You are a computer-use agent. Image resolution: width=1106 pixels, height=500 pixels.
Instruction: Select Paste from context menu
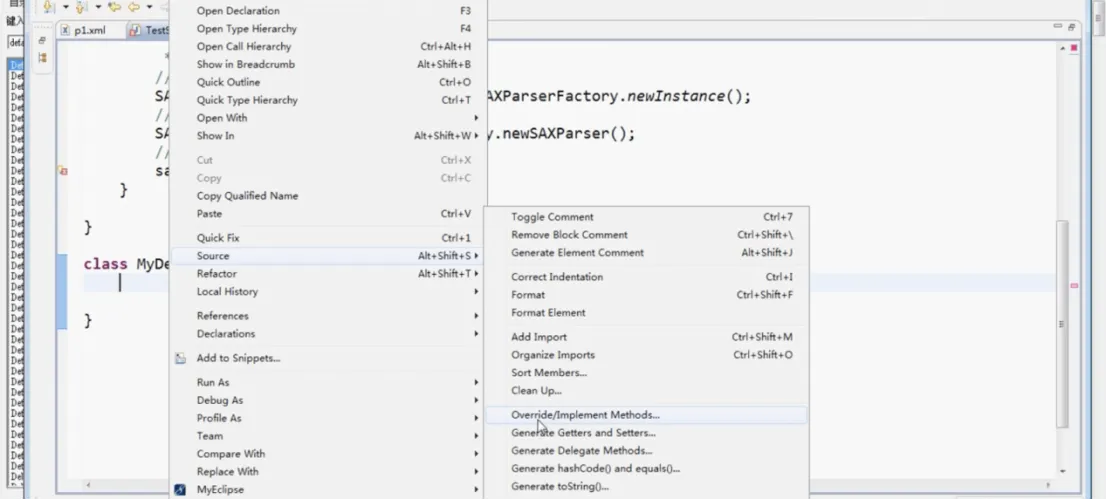click(328, 214)
